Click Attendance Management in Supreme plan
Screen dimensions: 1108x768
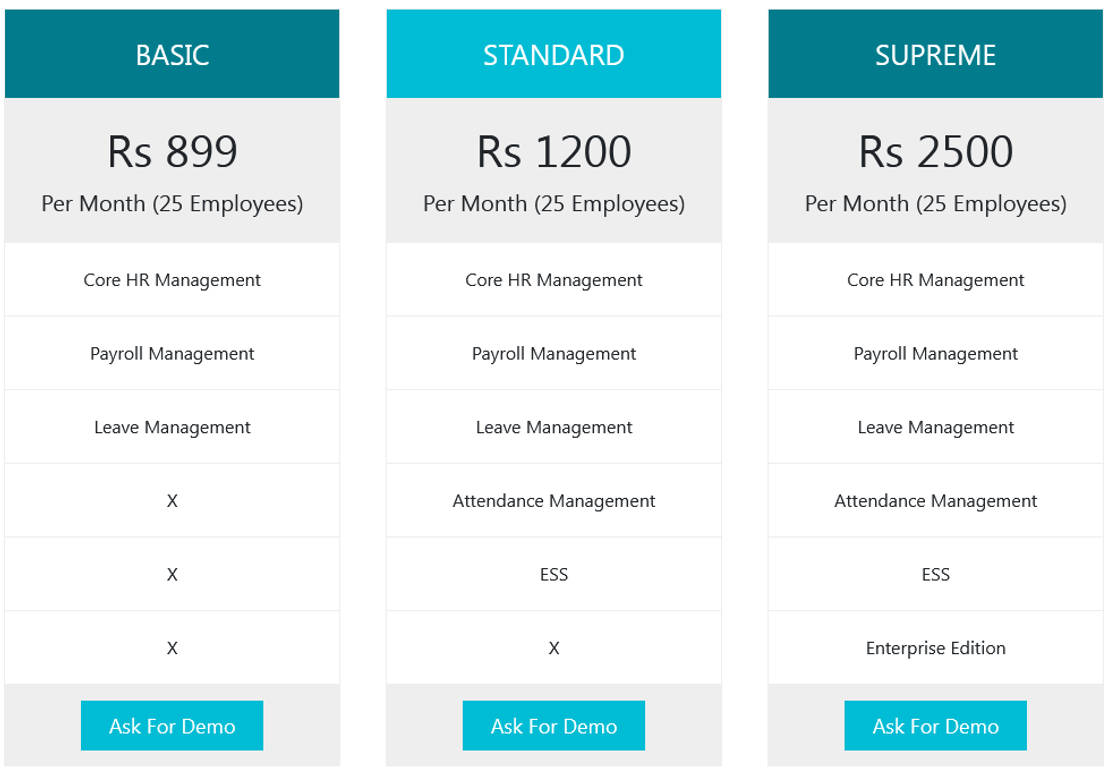pos(935,501)
